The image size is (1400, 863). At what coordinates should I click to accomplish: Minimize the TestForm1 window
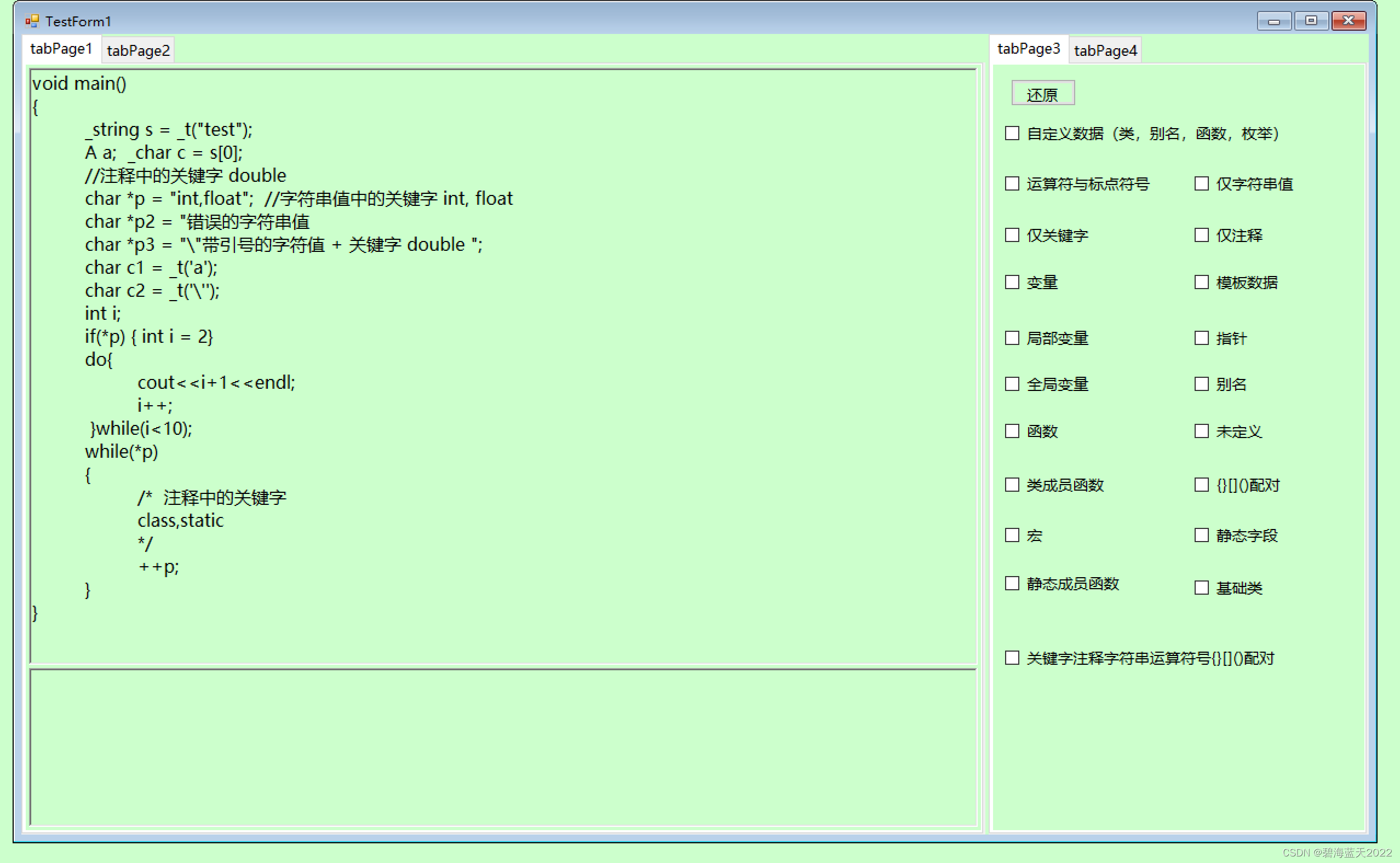pyautogui.click(x=1274, y=21)
